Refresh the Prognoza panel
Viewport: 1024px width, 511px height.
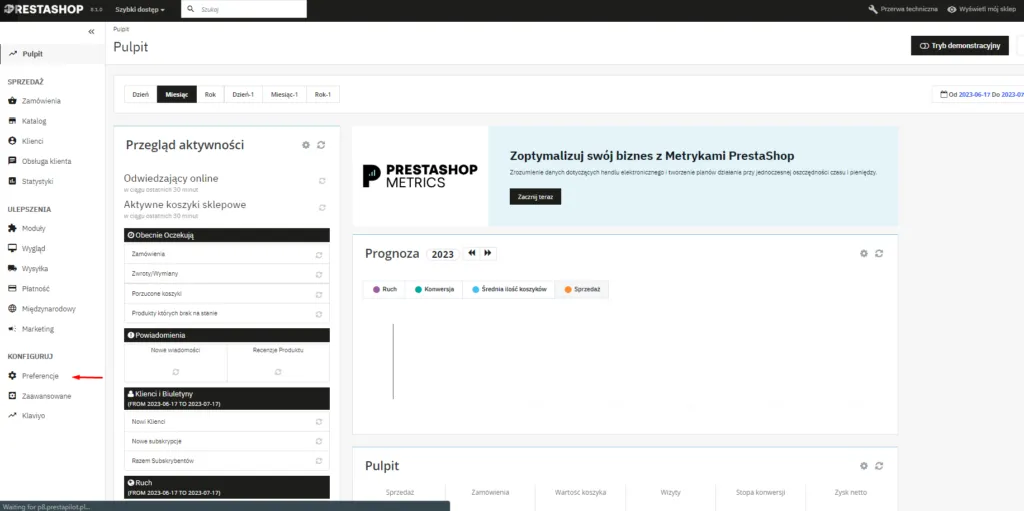[x=879, y=253]
